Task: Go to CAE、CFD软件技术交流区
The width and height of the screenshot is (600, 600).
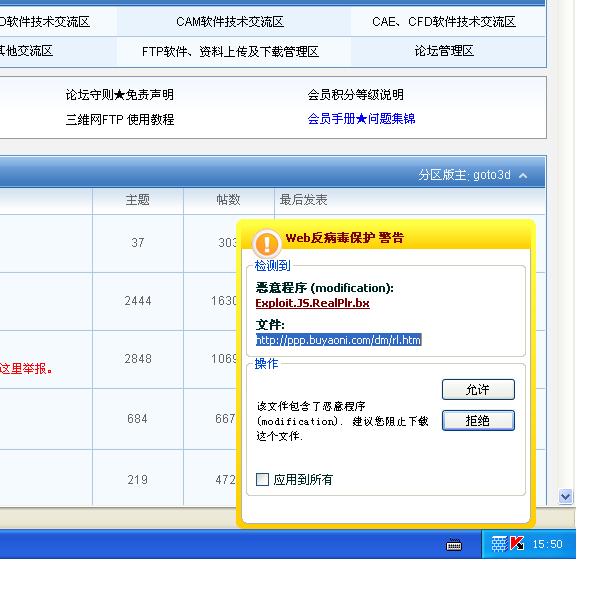Action: (444, 22)
